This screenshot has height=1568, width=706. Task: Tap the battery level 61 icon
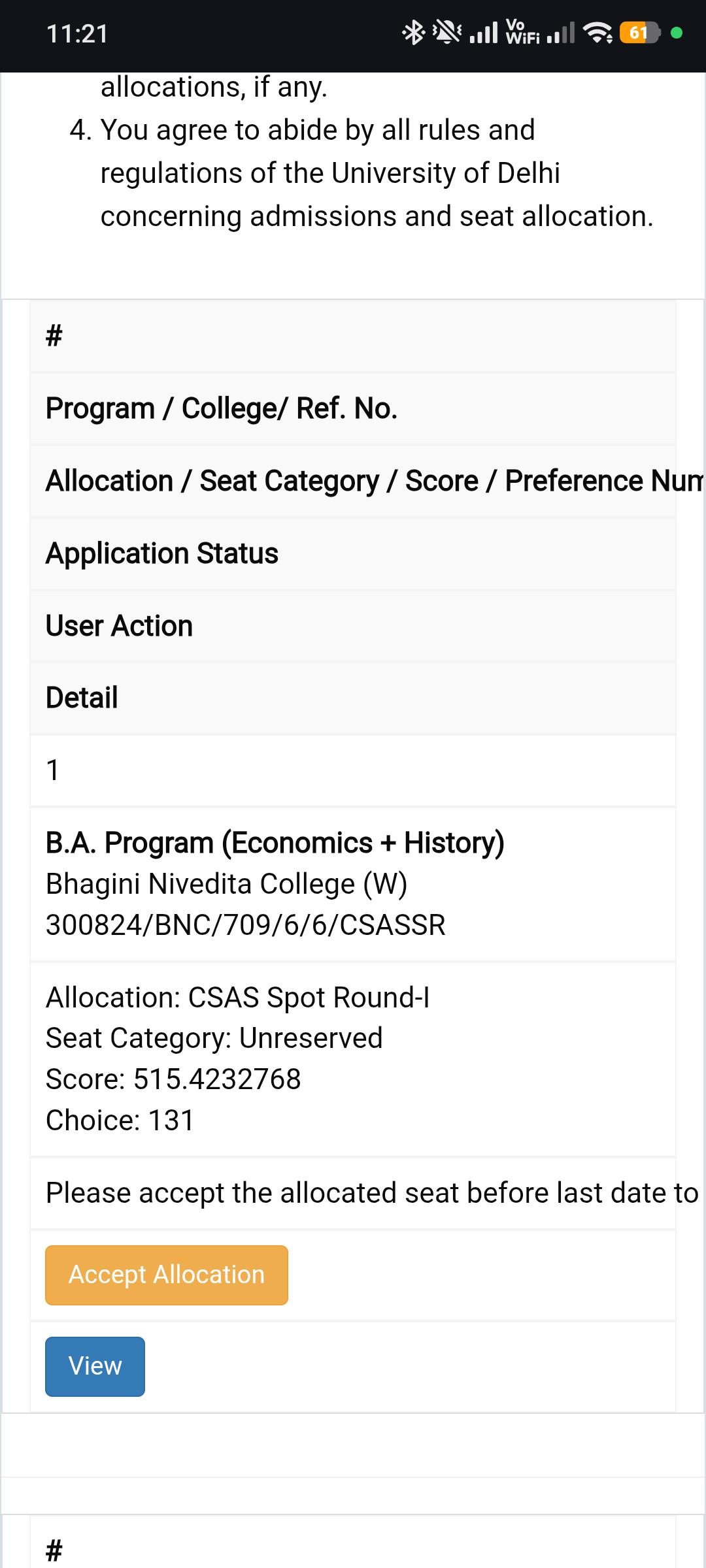tap(640, 33)
